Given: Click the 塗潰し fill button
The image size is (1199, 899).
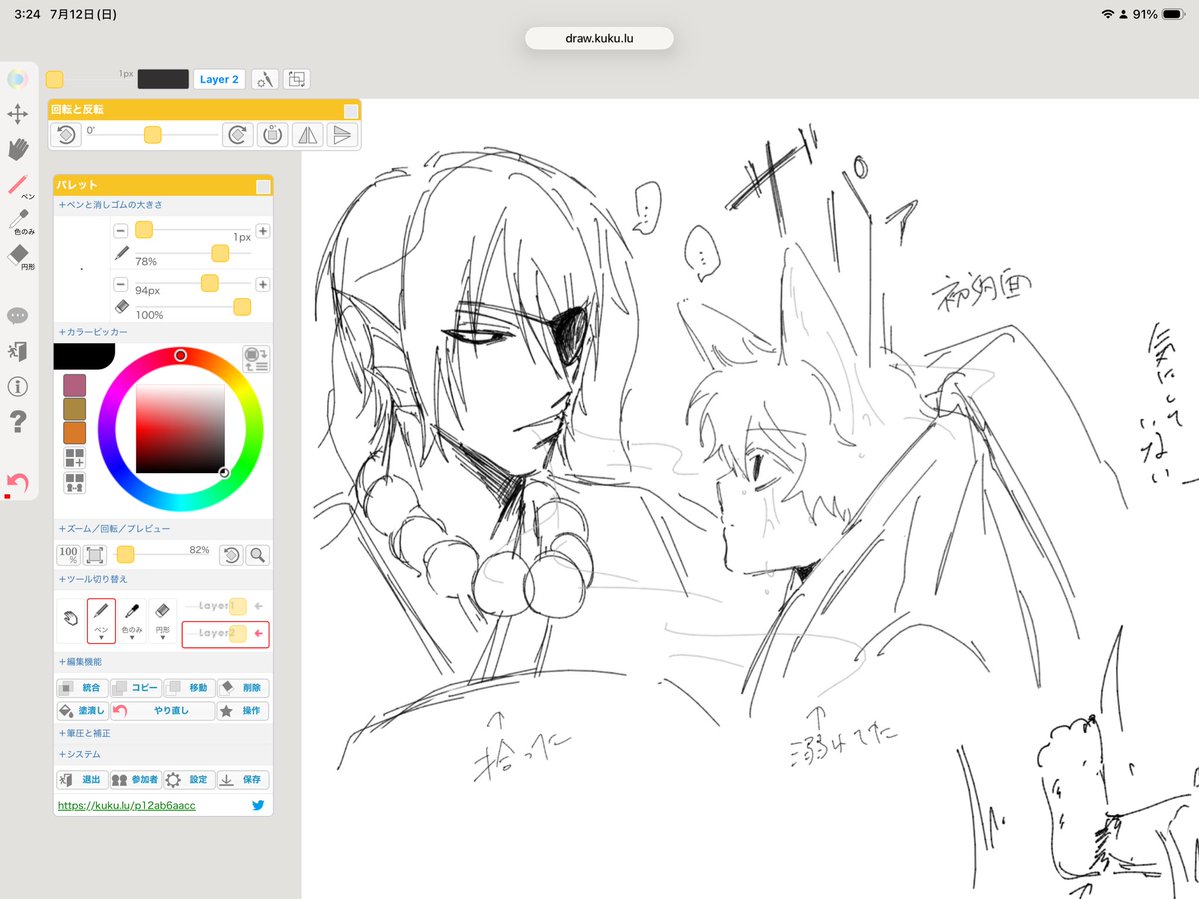Looking at the screenshot, I should point(83,710).
